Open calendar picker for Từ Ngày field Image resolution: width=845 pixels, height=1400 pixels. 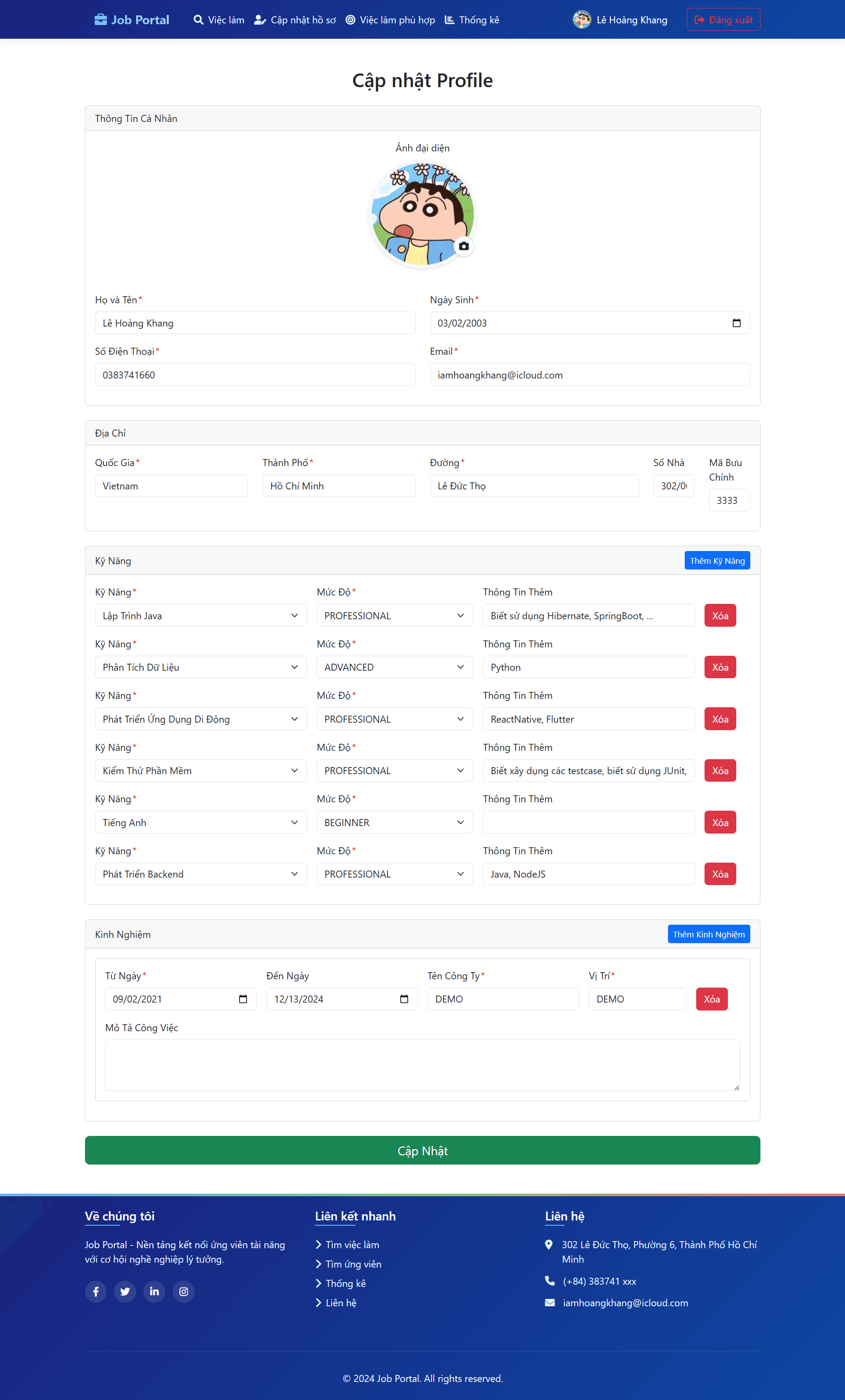click(x=243, y=999)
